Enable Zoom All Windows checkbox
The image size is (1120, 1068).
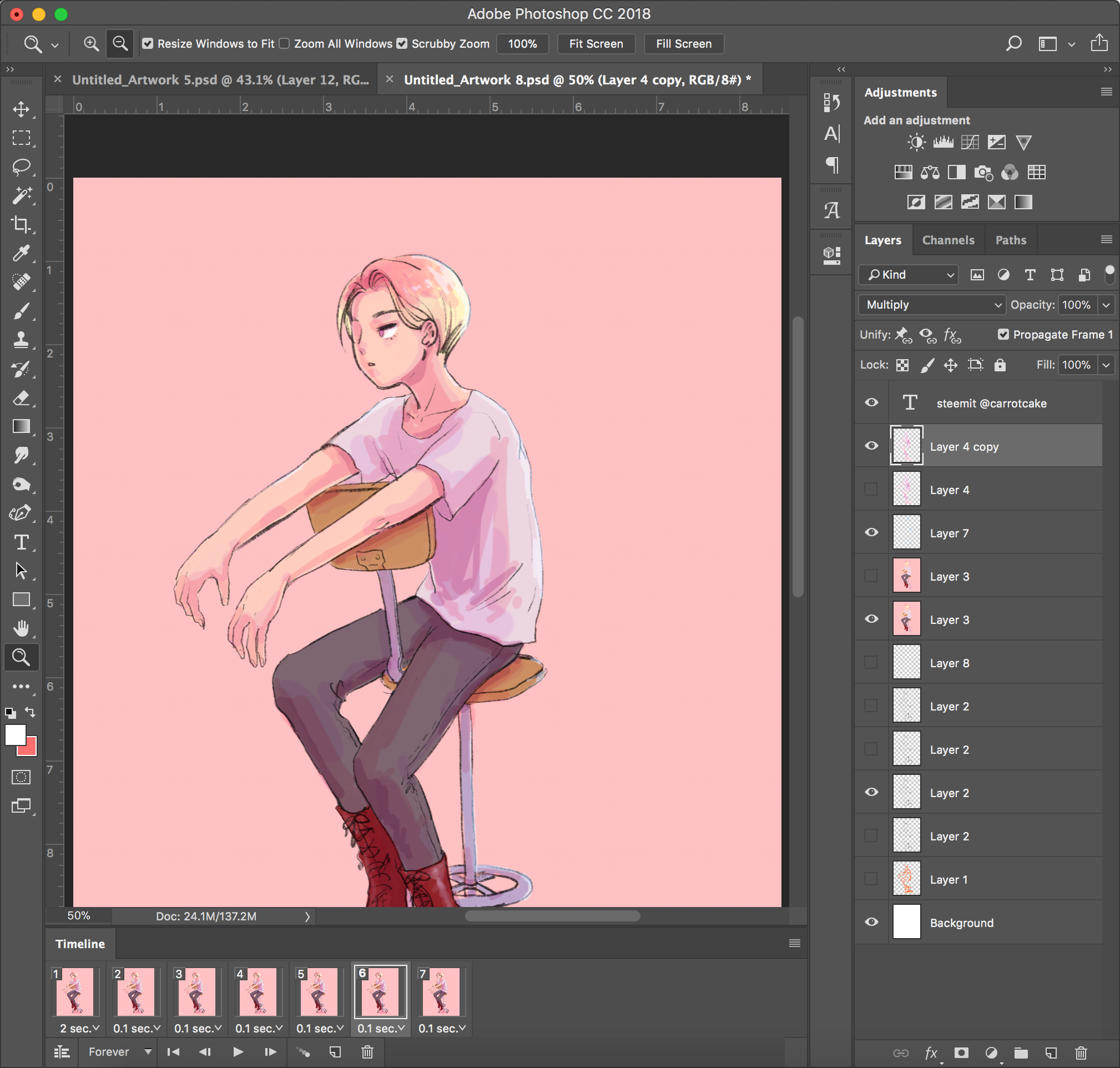tap(285, 44)
